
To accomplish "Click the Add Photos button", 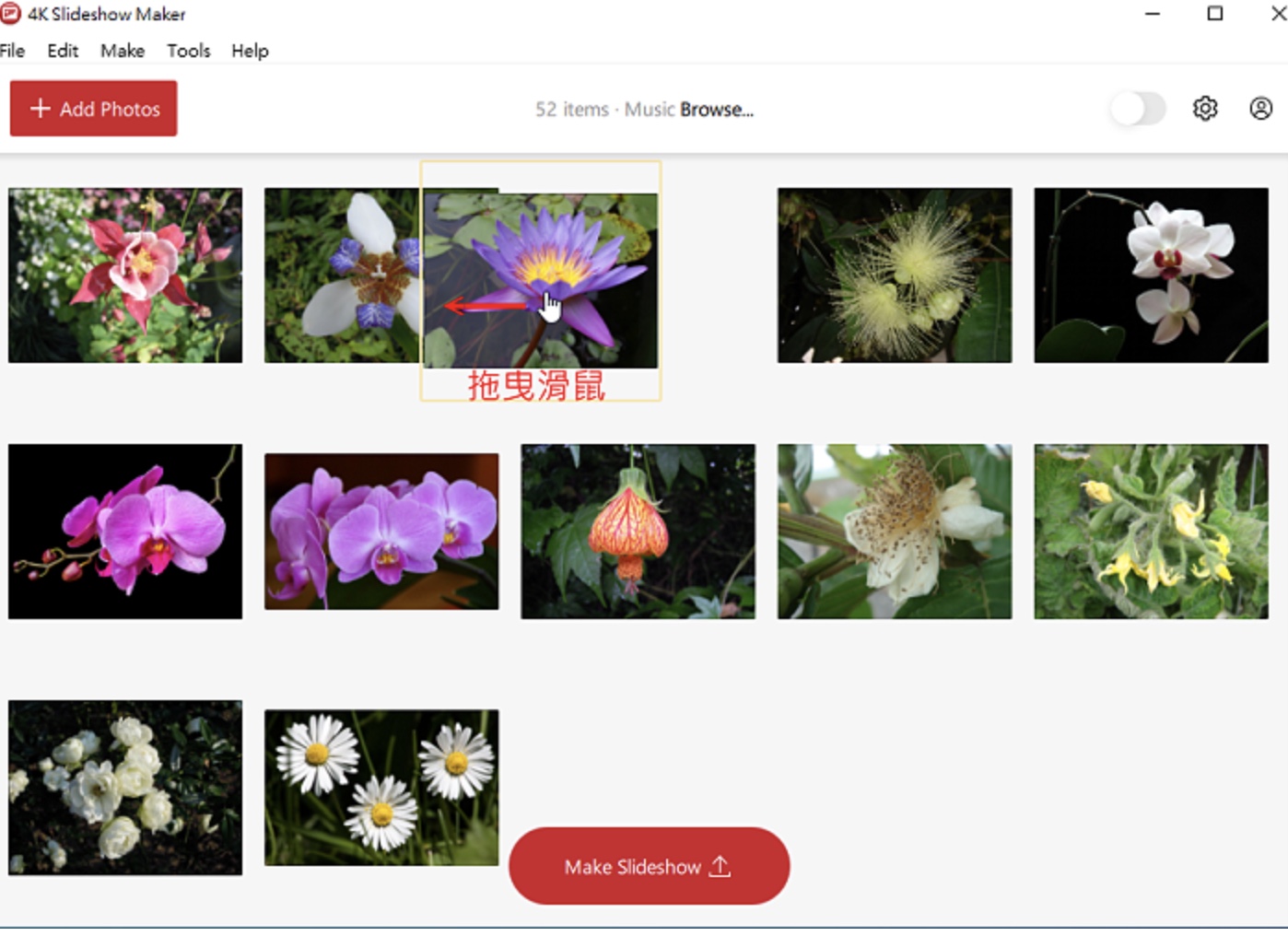I will pyautogui.click(x=94, y=109).
